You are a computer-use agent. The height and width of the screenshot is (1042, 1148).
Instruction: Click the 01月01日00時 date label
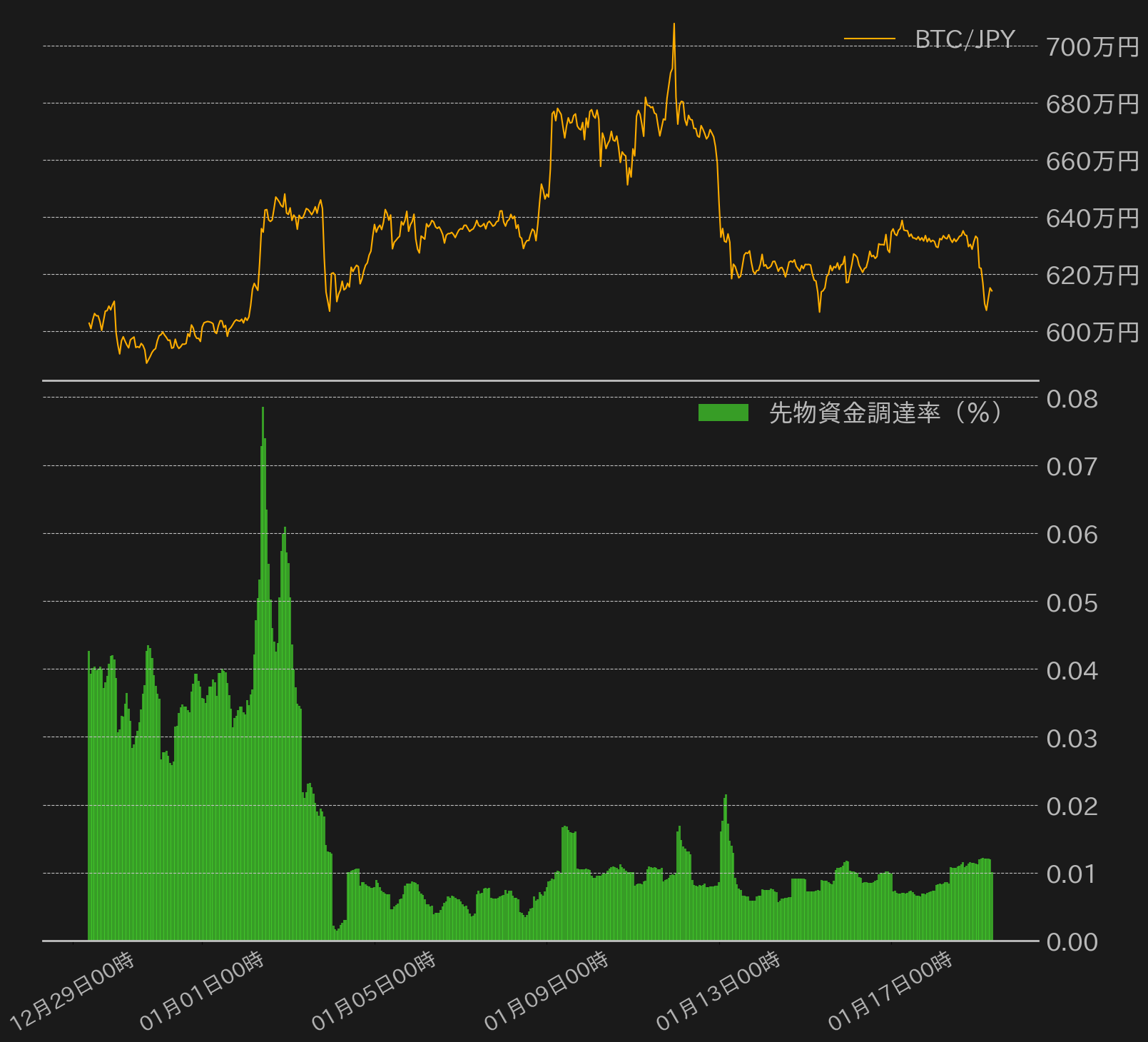tap(202, 991)
